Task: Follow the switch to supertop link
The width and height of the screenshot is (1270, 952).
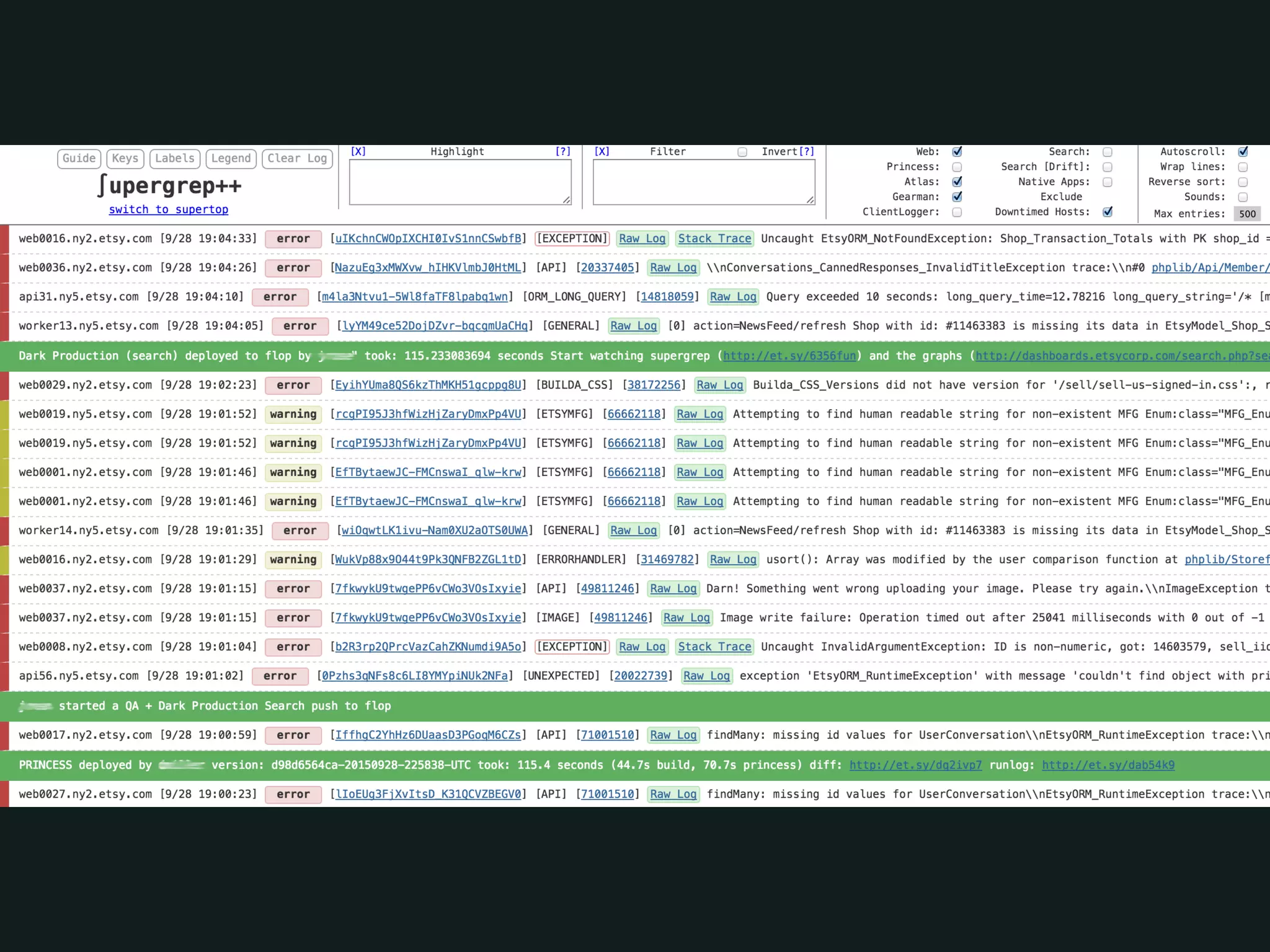Action: coord(169,209)
